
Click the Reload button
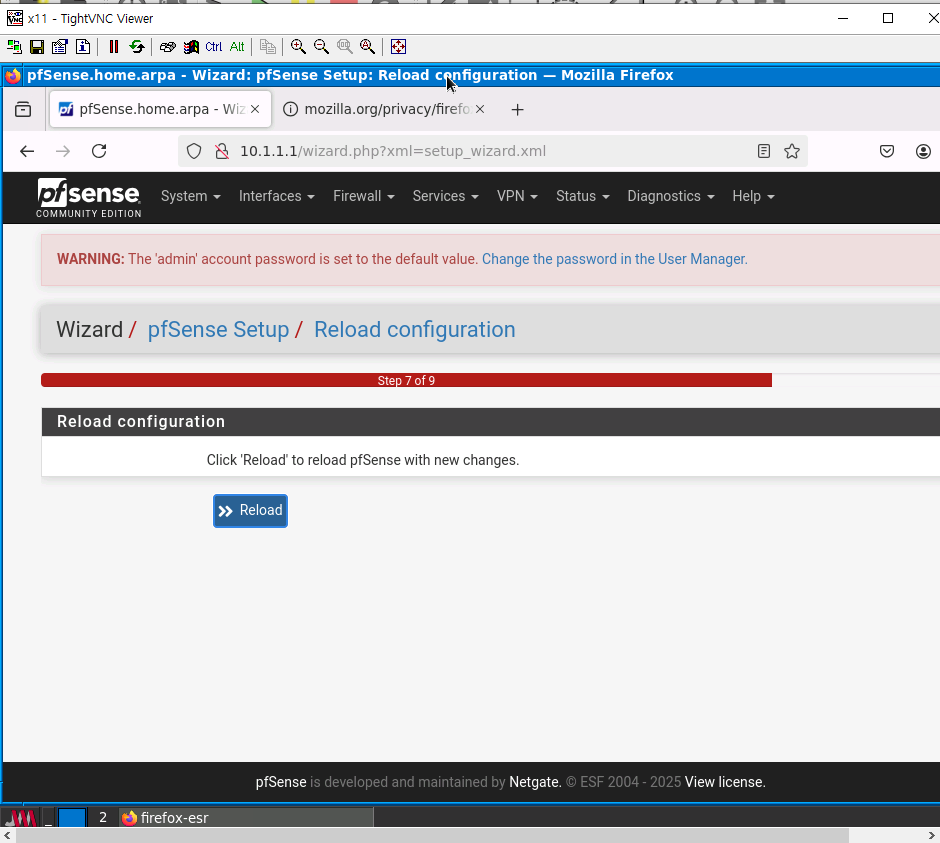tap(251, 511)
